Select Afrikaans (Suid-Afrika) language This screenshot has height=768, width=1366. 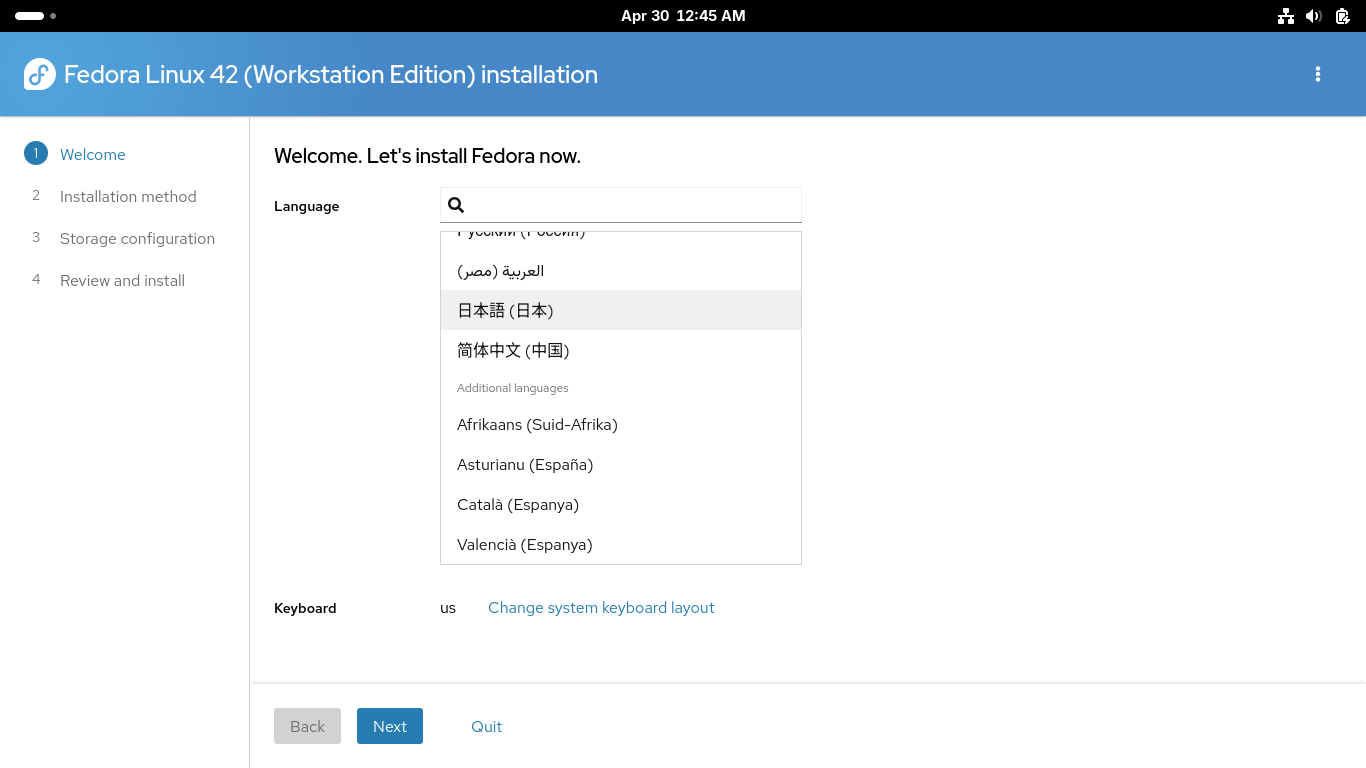click(x=537, y=424)
